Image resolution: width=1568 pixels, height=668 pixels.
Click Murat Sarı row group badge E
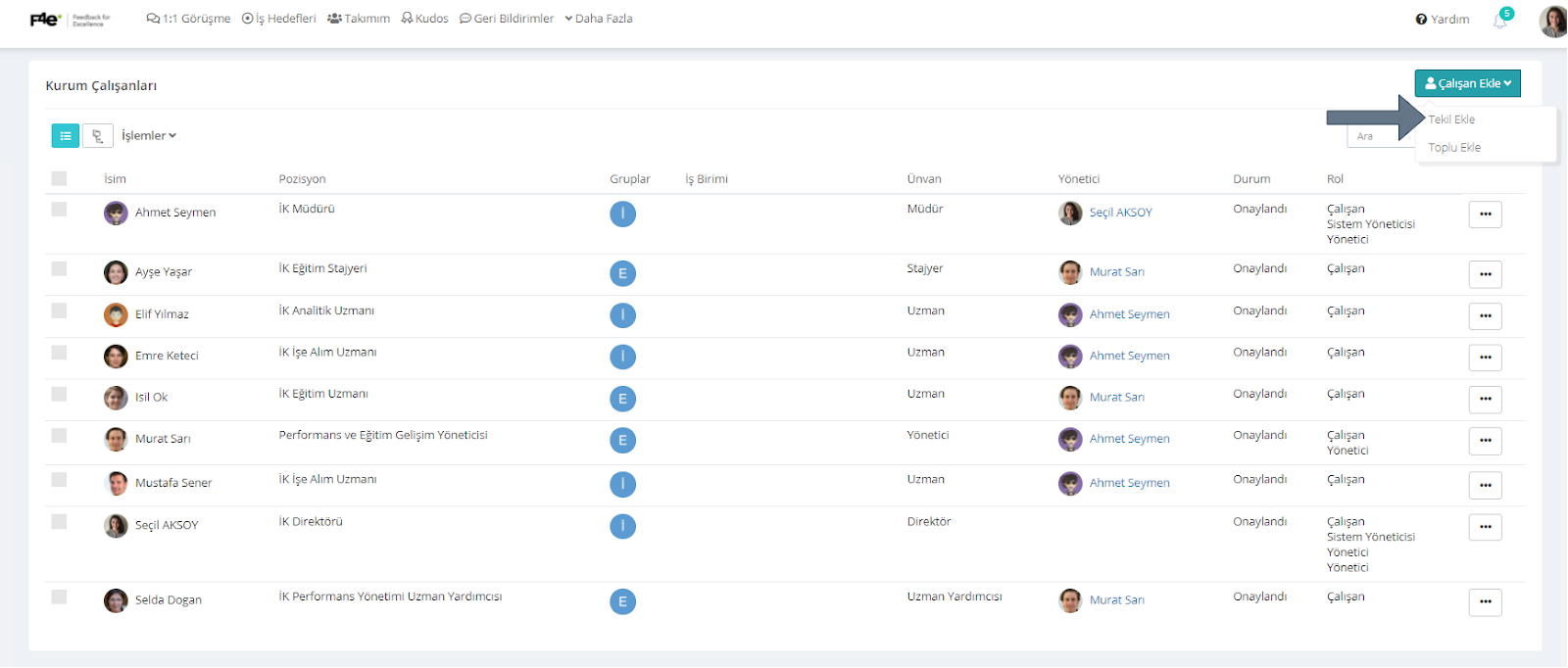(622, 440)
